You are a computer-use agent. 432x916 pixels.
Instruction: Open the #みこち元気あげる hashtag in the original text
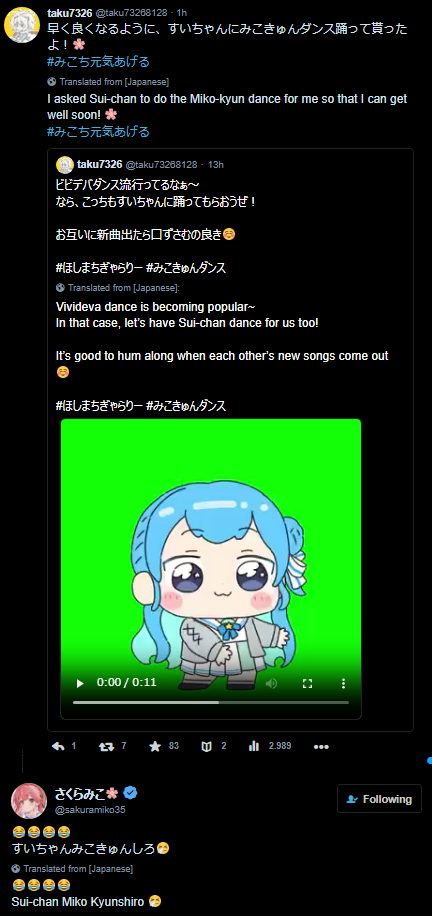(x=98, y=61)
